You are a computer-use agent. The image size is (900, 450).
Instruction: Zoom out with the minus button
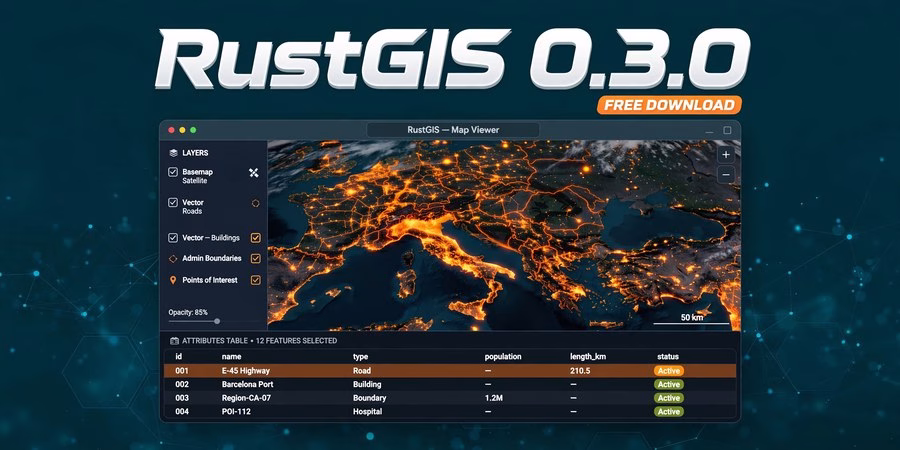click(x=726, y=174)
